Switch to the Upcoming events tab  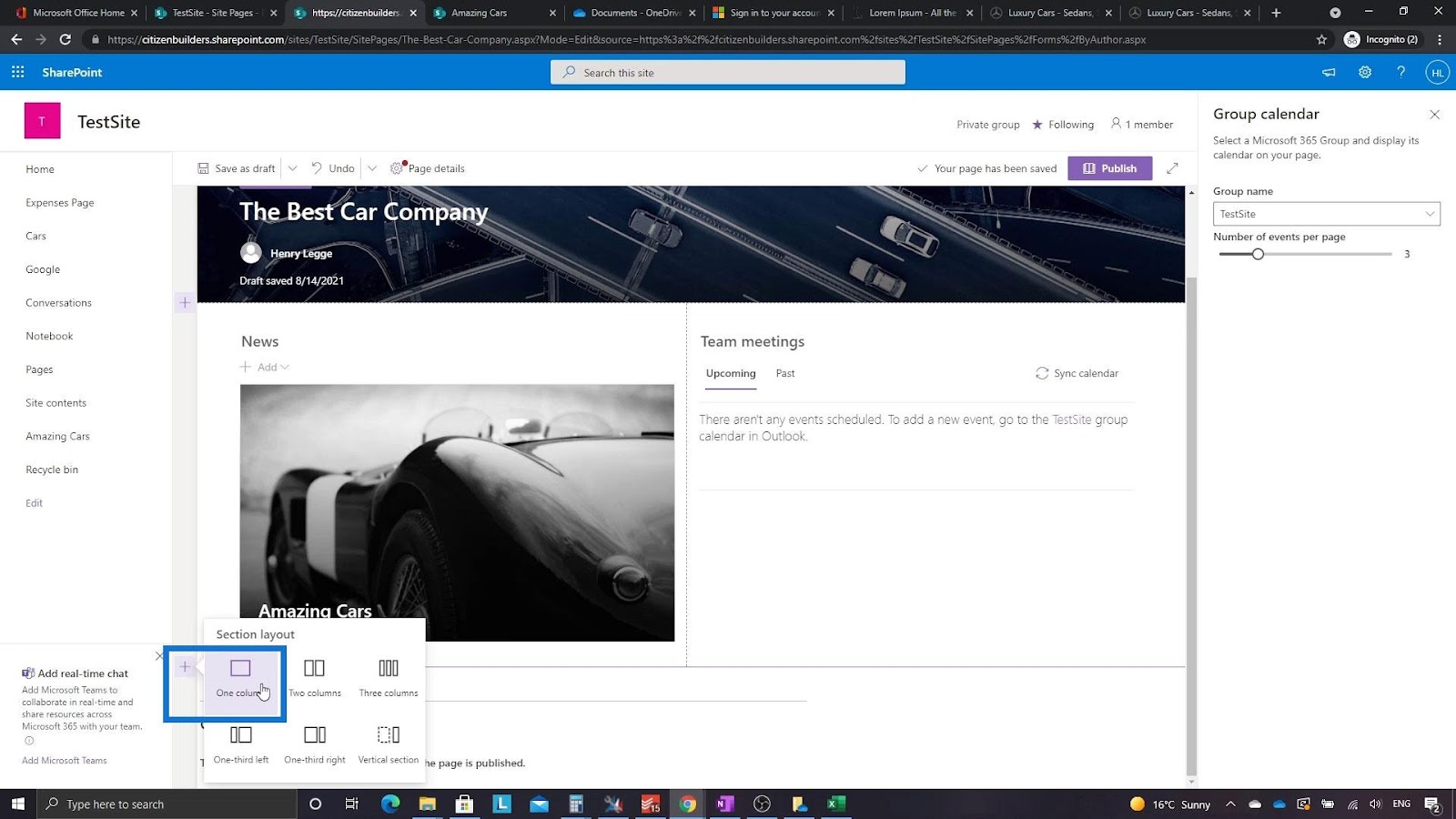click(731, 373)
